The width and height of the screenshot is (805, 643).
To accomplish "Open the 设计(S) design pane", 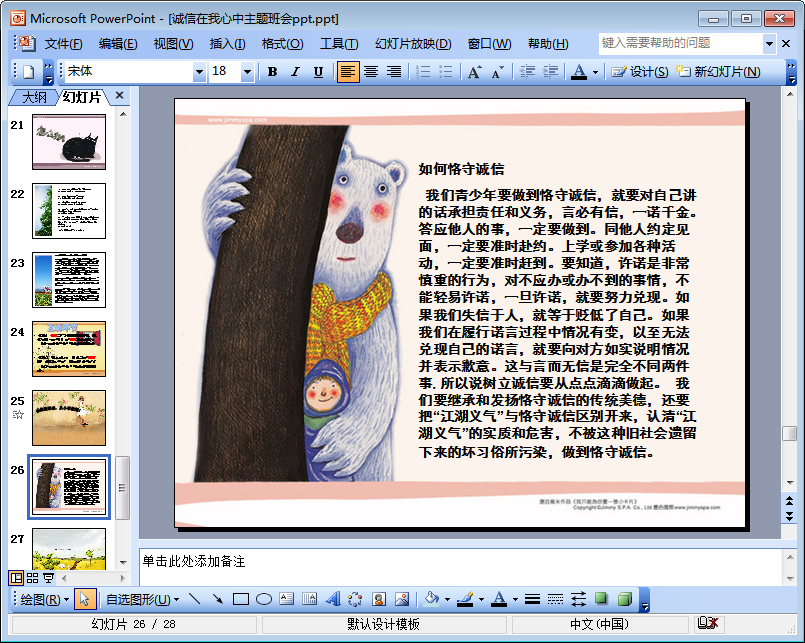I will pyautogui.click(x=640, y=72).
